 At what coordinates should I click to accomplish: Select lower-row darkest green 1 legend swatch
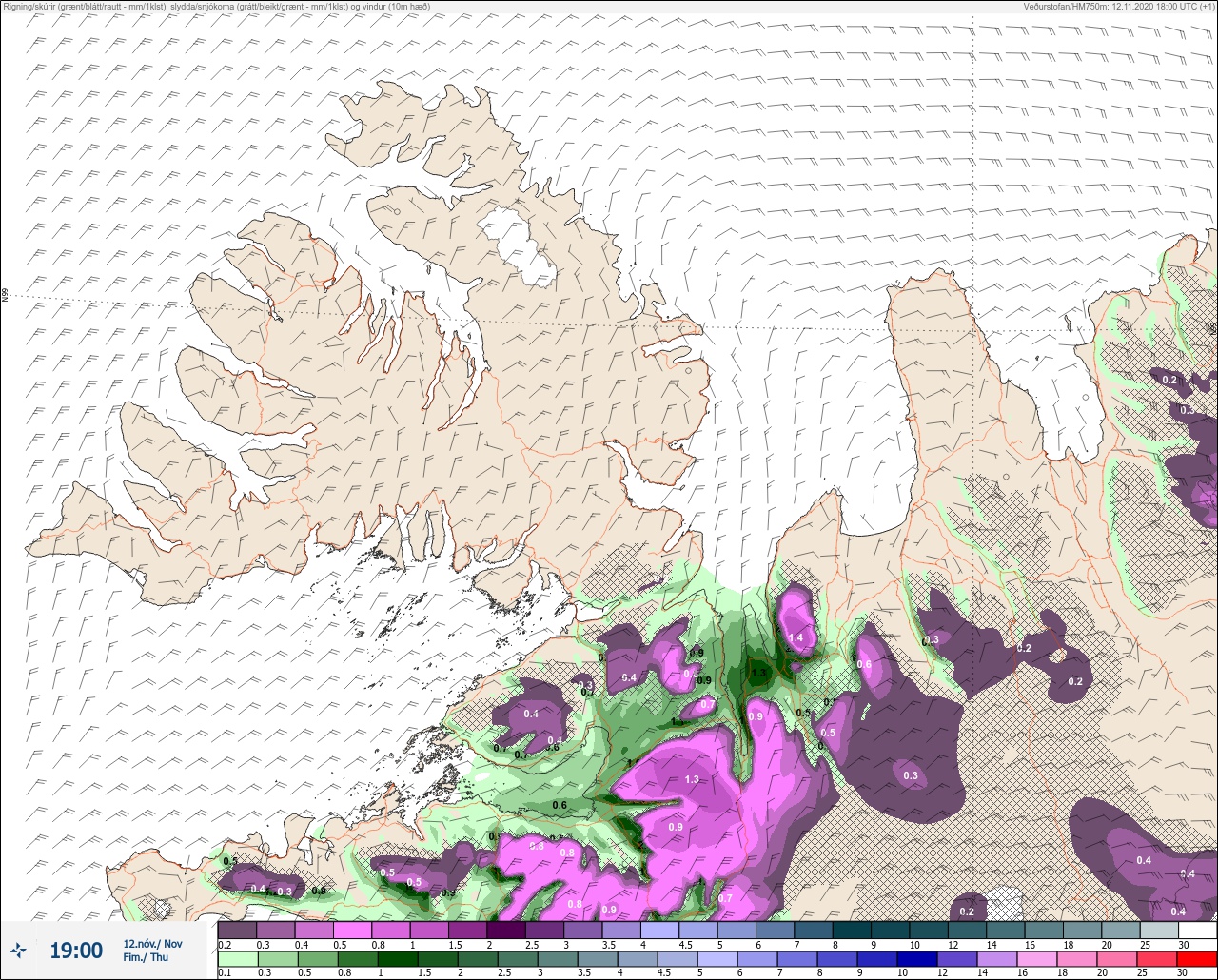click(398, 959)
